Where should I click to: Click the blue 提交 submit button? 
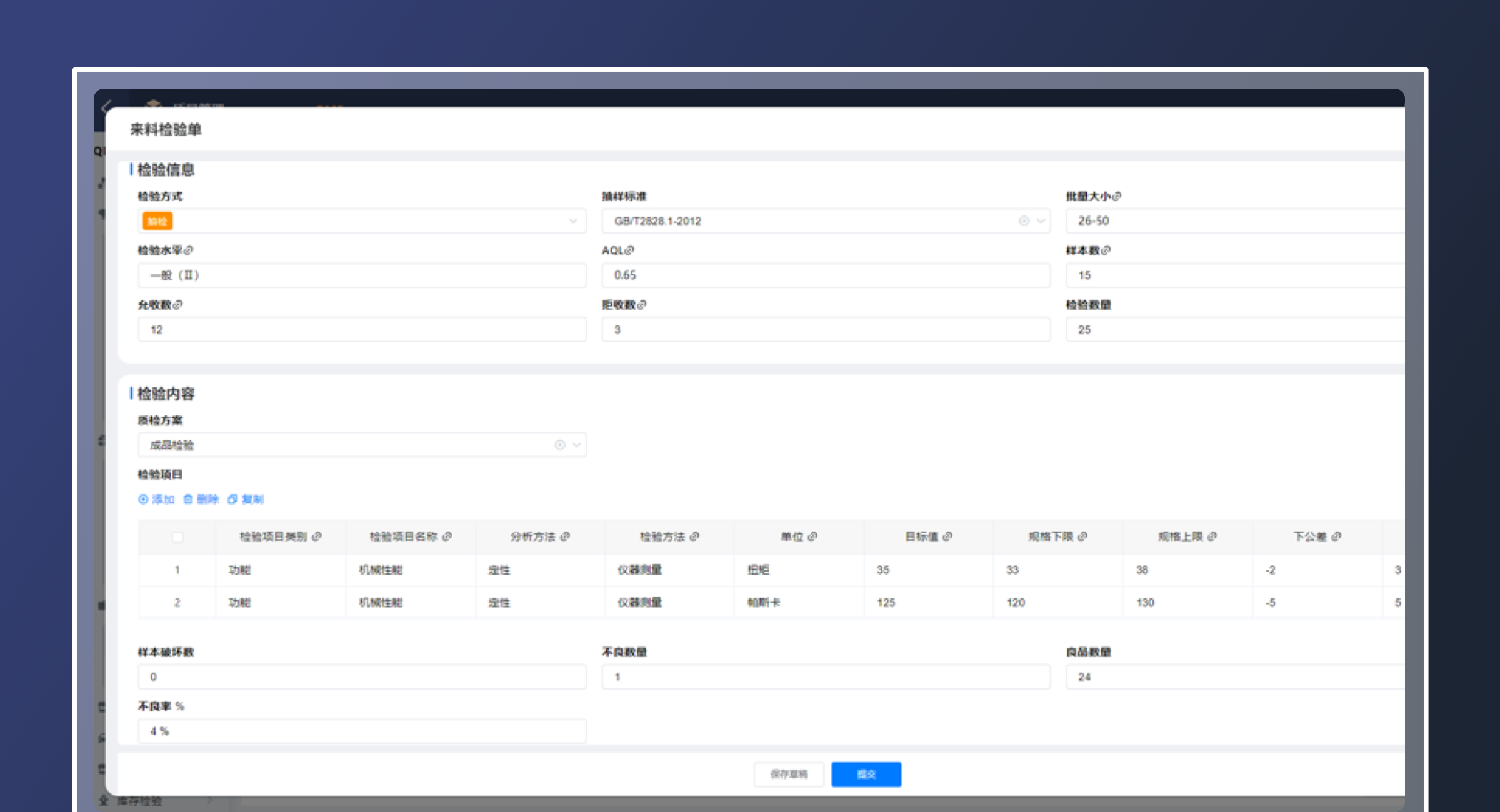[x=866, y=775]
